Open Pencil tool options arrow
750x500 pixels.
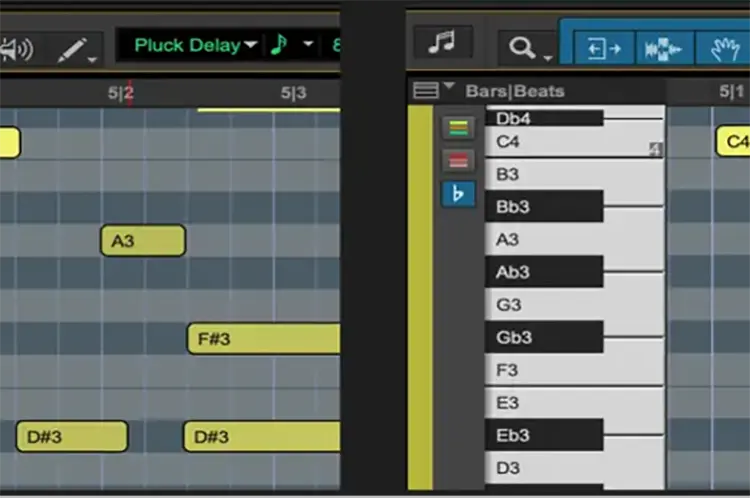(92, 60)
